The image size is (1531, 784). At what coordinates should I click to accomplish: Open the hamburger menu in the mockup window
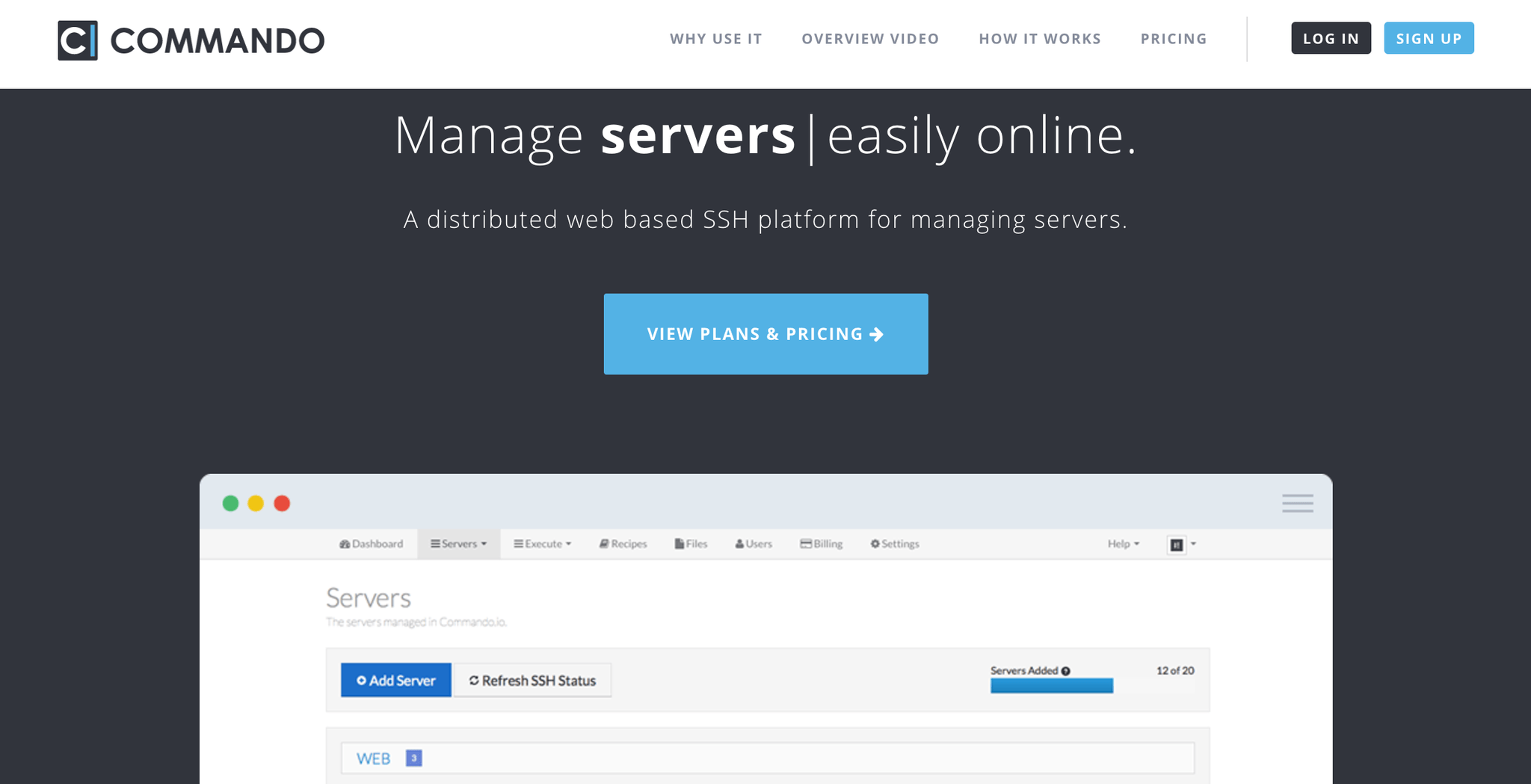click(1297, 503)
